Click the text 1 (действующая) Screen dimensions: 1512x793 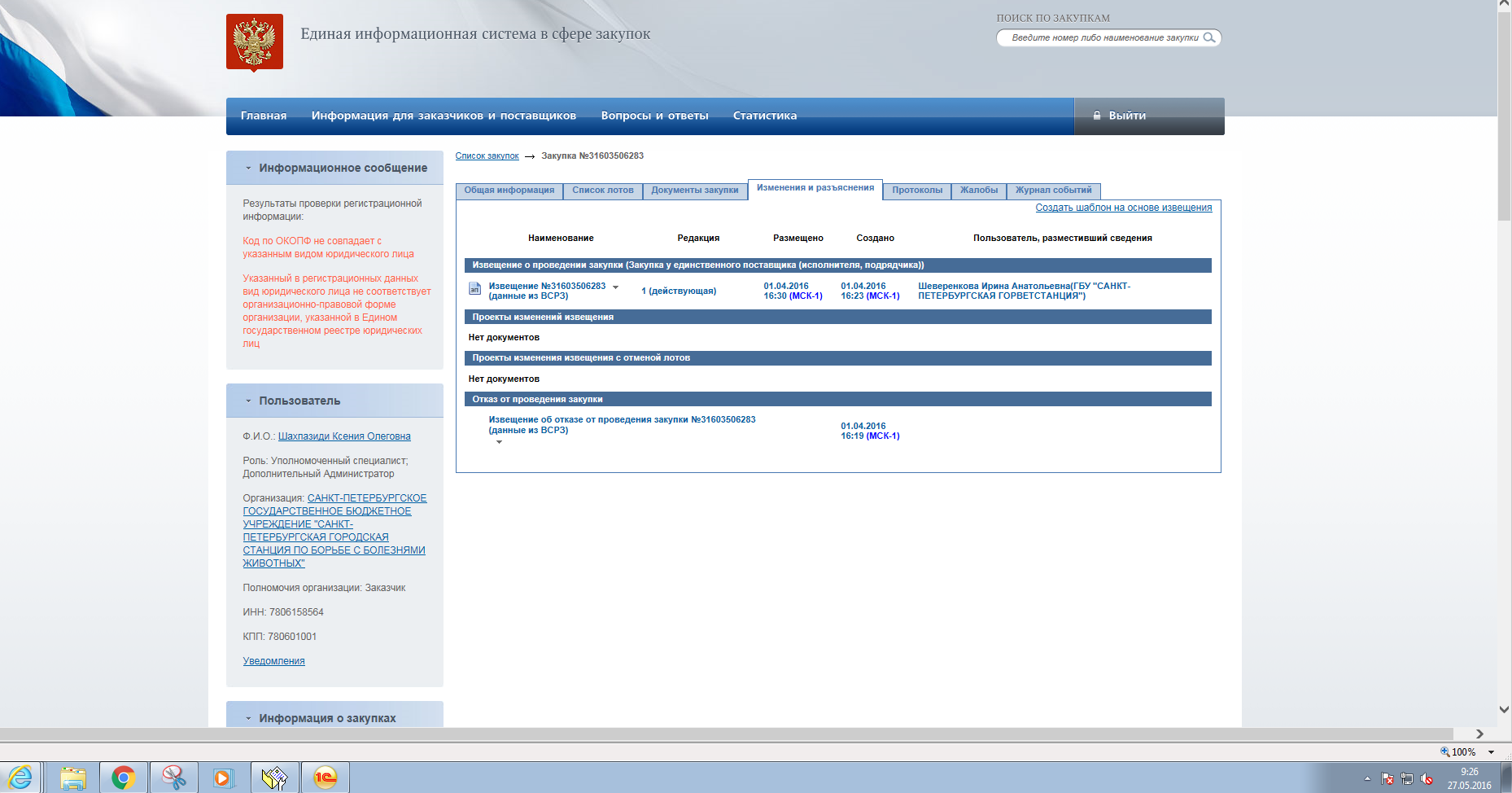coord(679,291)
